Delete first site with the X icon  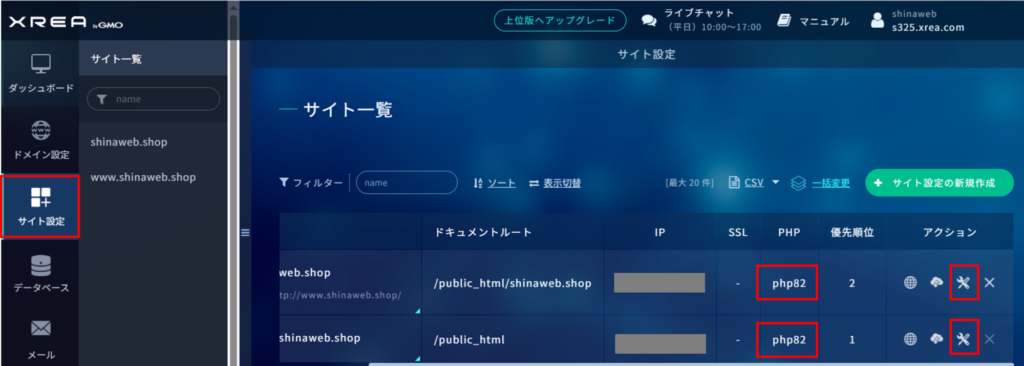989,283
